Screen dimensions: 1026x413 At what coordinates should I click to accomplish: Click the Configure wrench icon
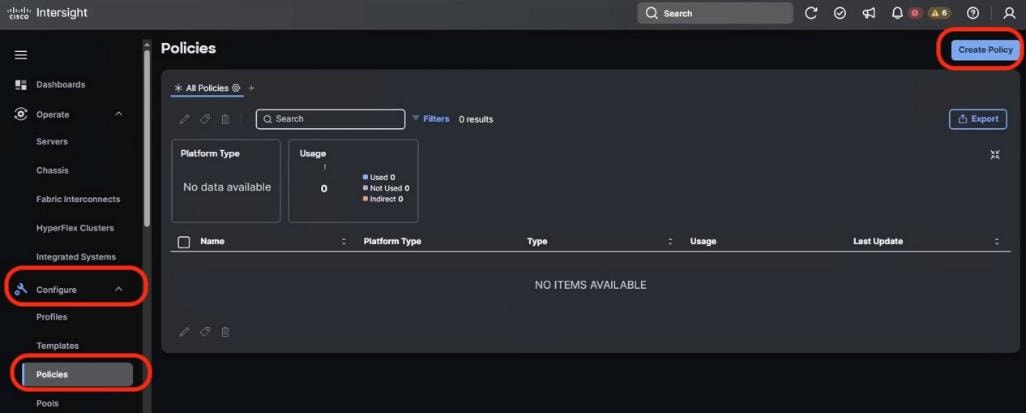(x=21, y=289)
